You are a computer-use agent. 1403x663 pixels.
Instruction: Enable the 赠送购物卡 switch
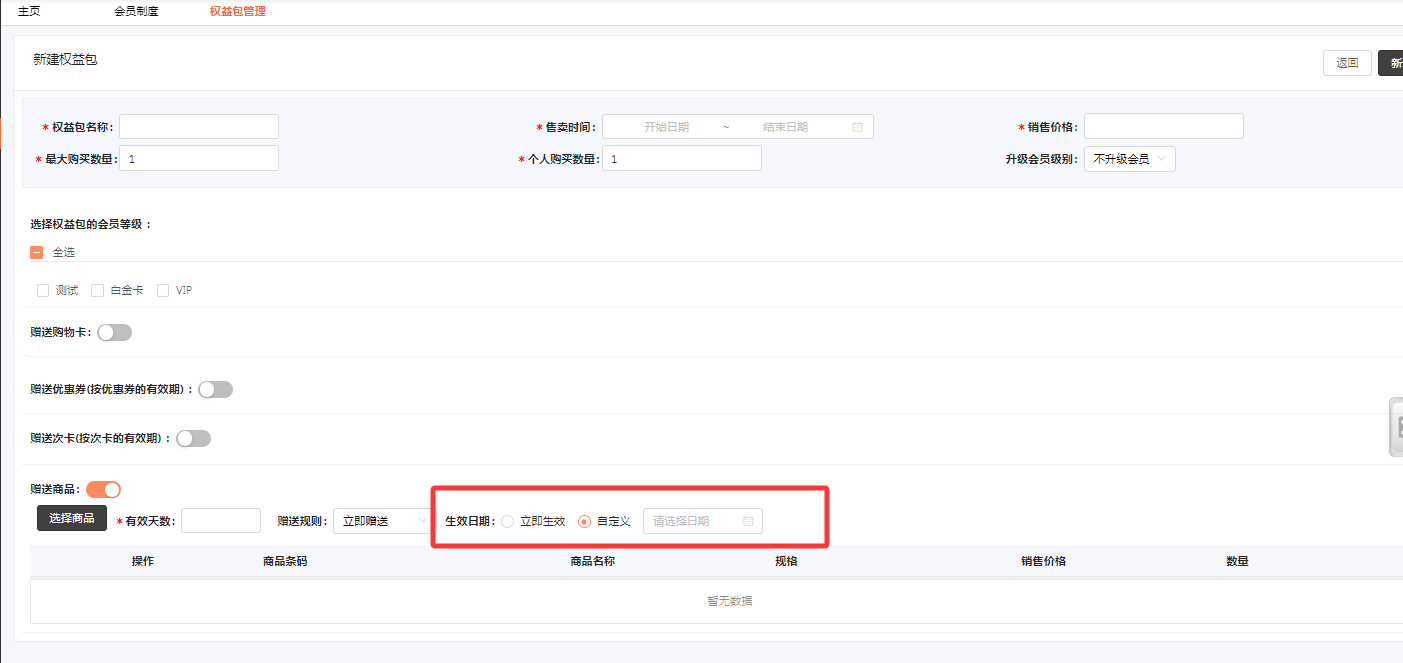point(114,333)
